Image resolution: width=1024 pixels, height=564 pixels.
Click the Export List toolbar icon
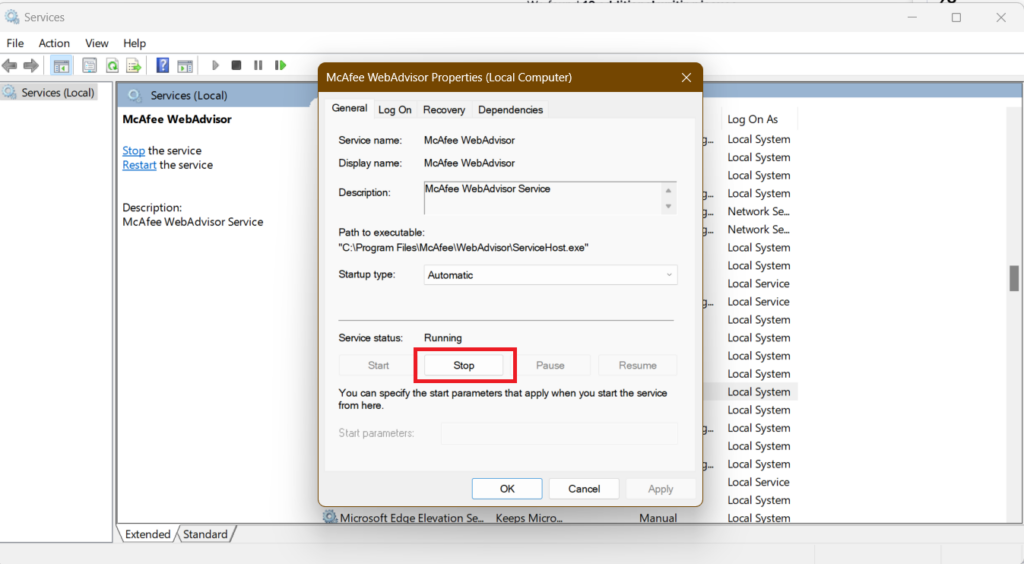[x=134, y=65]
